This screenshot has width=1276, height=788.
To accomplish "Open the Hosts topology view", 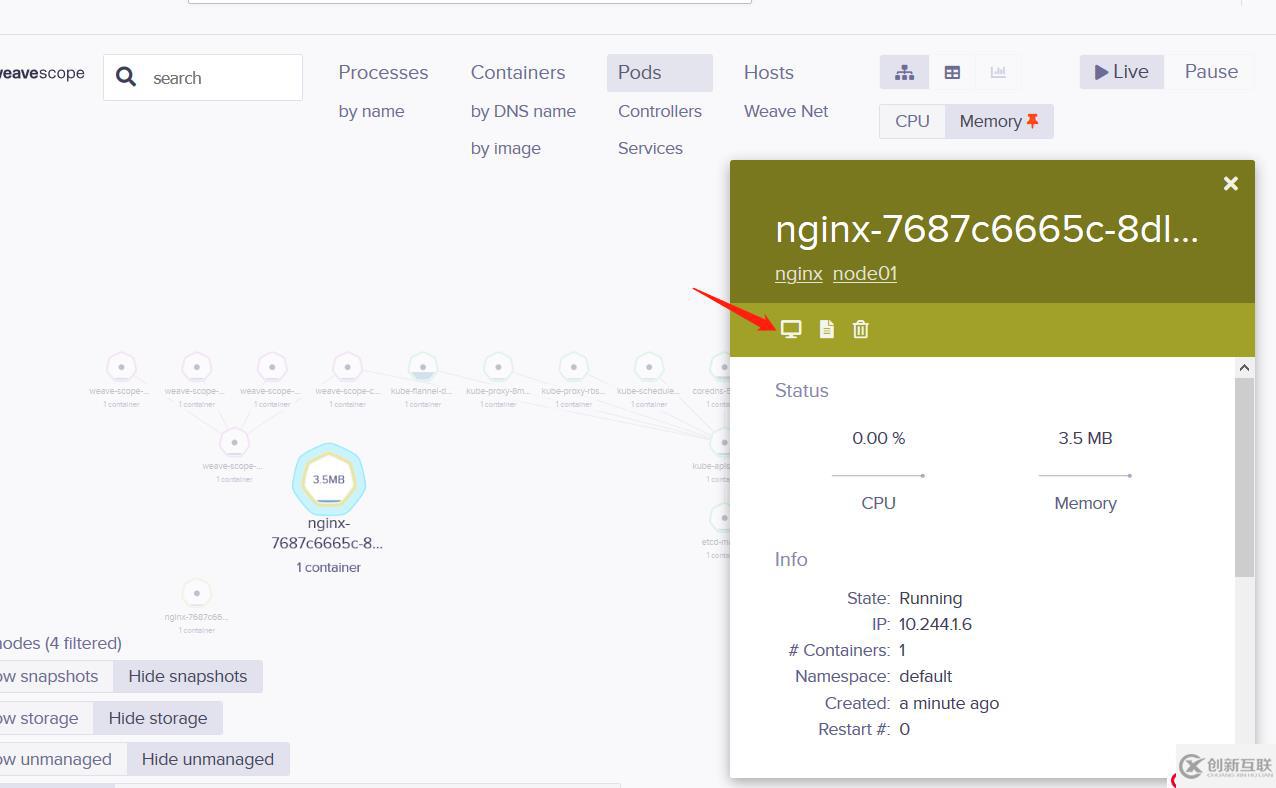I will (768, 72).
